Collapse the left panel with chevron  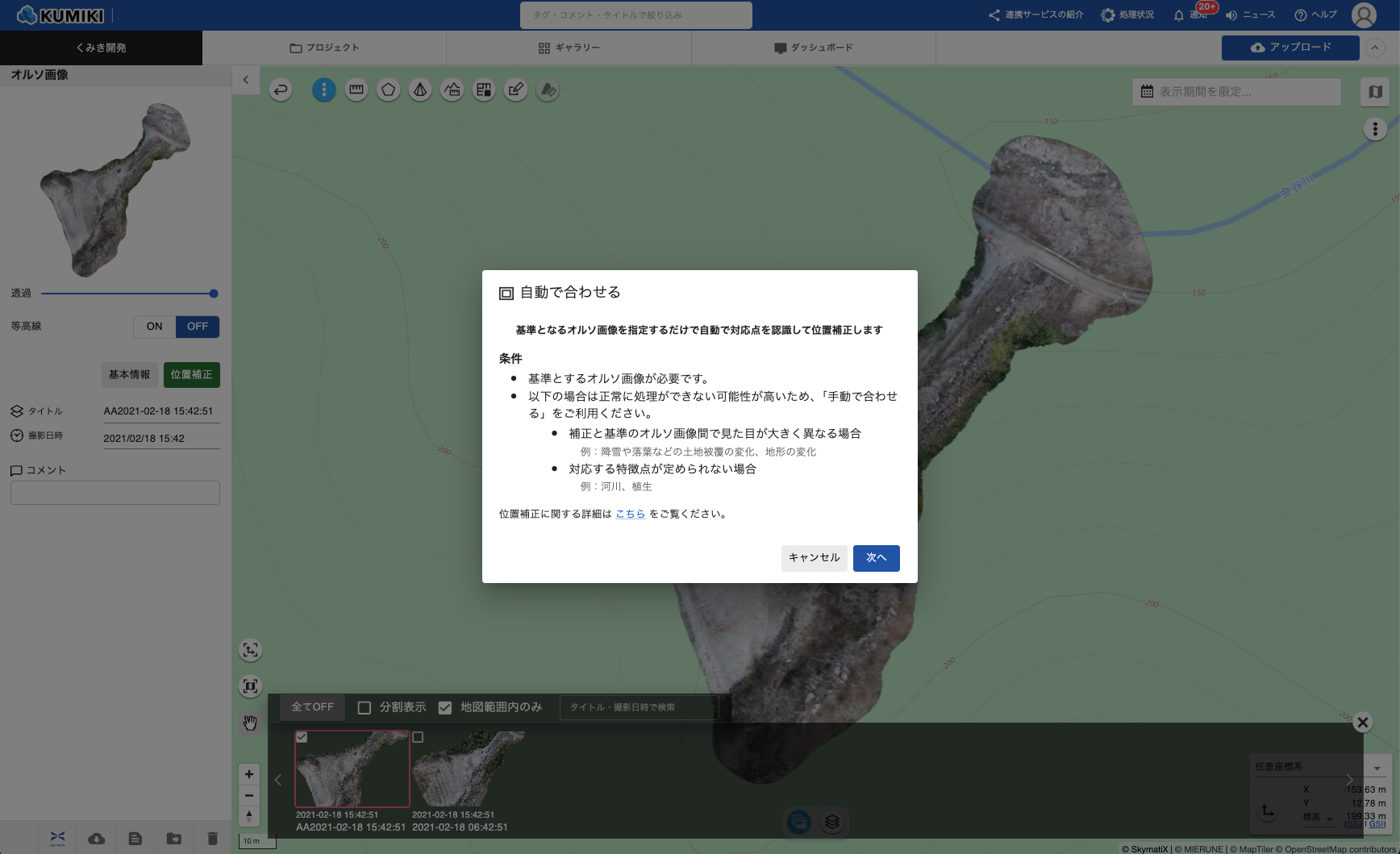(x=246, y=80)
